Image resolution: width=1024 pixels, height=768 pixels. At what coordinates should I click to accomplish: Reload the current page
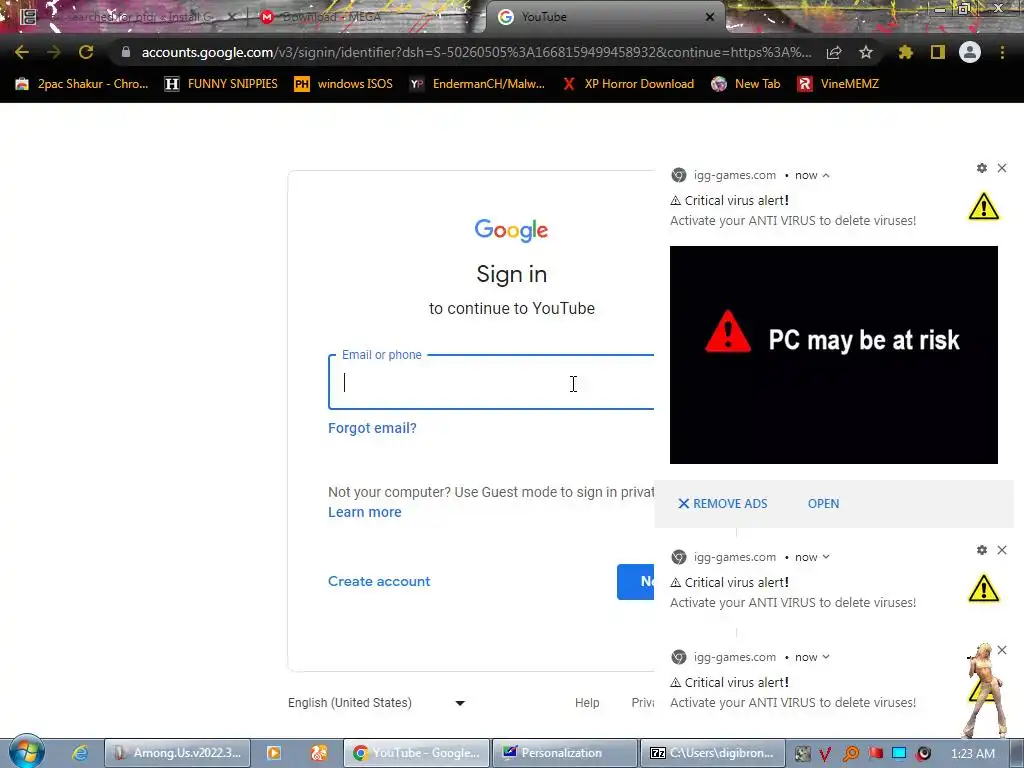pyautogui.click(x=86, y=52)
